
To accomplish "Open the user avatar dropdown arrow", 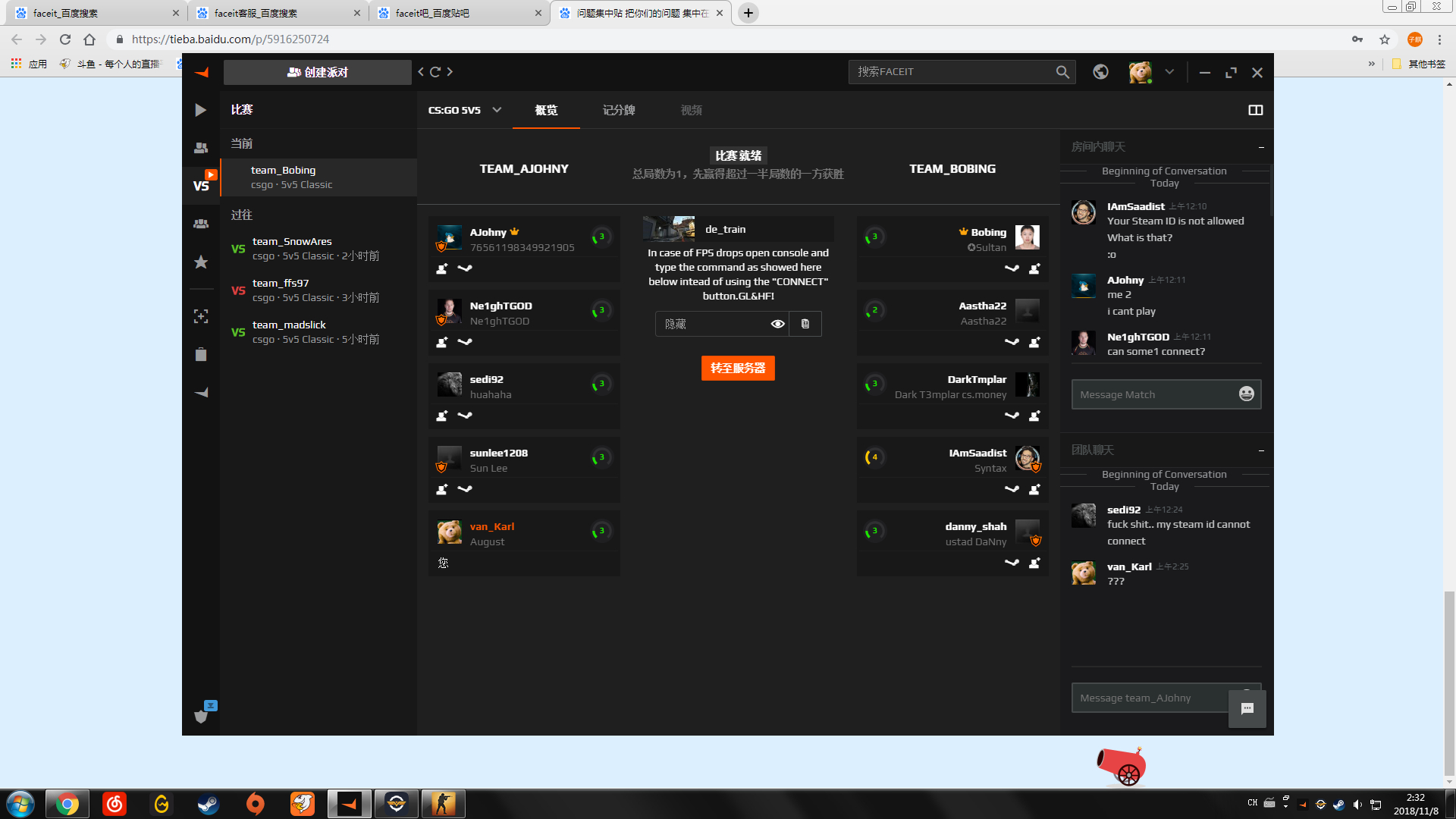I will click(x=1169, y=72).
